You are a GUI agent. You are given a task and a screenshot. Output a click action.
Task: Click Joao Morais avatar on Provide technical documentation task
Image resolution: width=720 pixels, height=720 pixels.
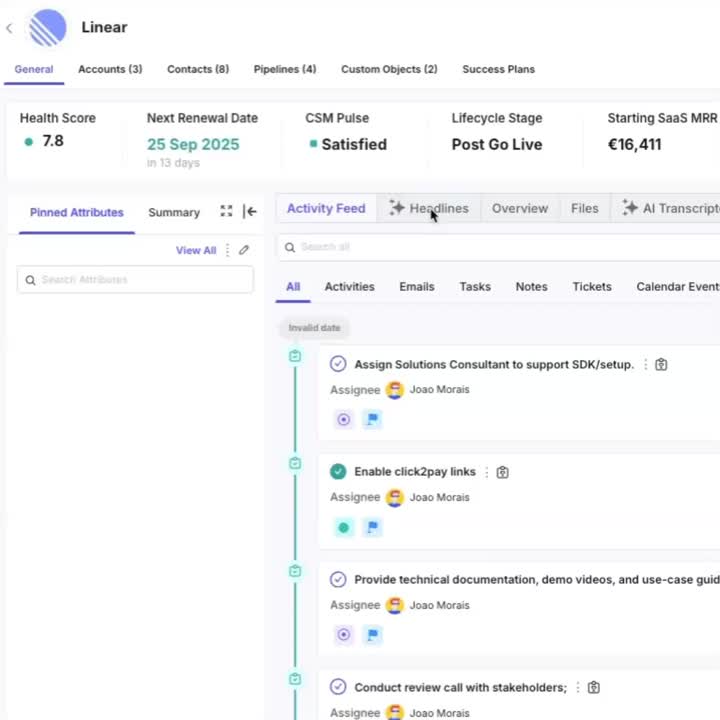394,605
